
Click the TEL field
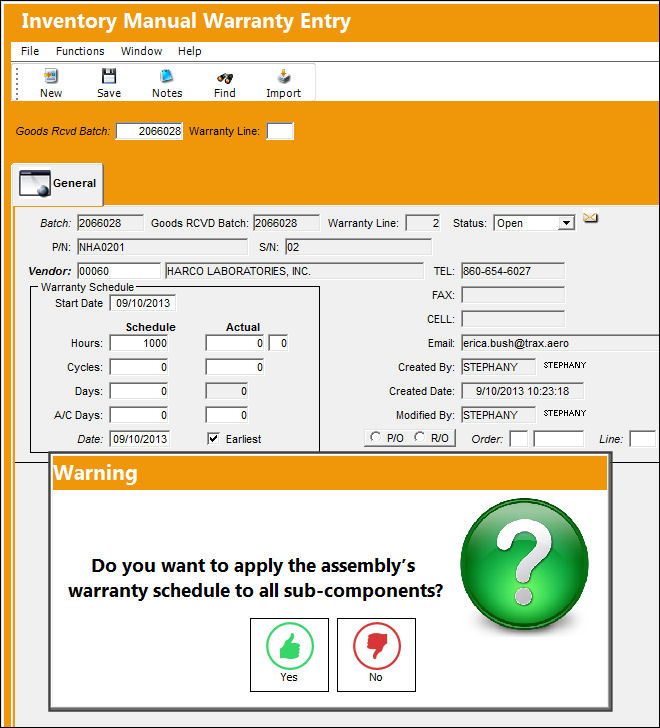(x=513, y=271)
